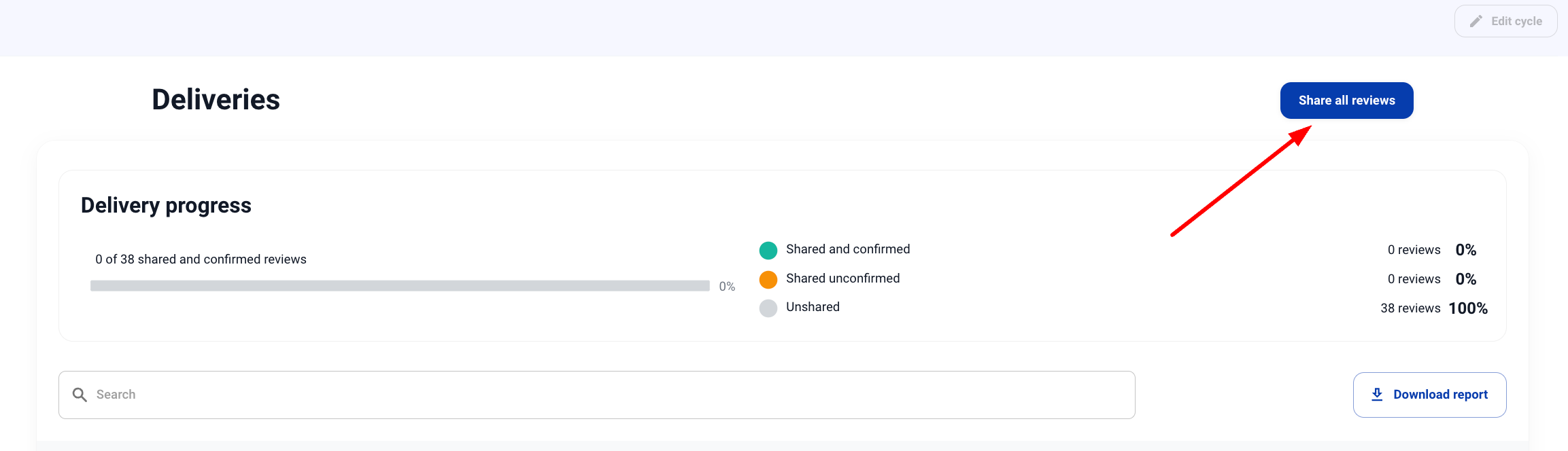
Task: Click the Deliveries heading
Action: pos(216,100)
